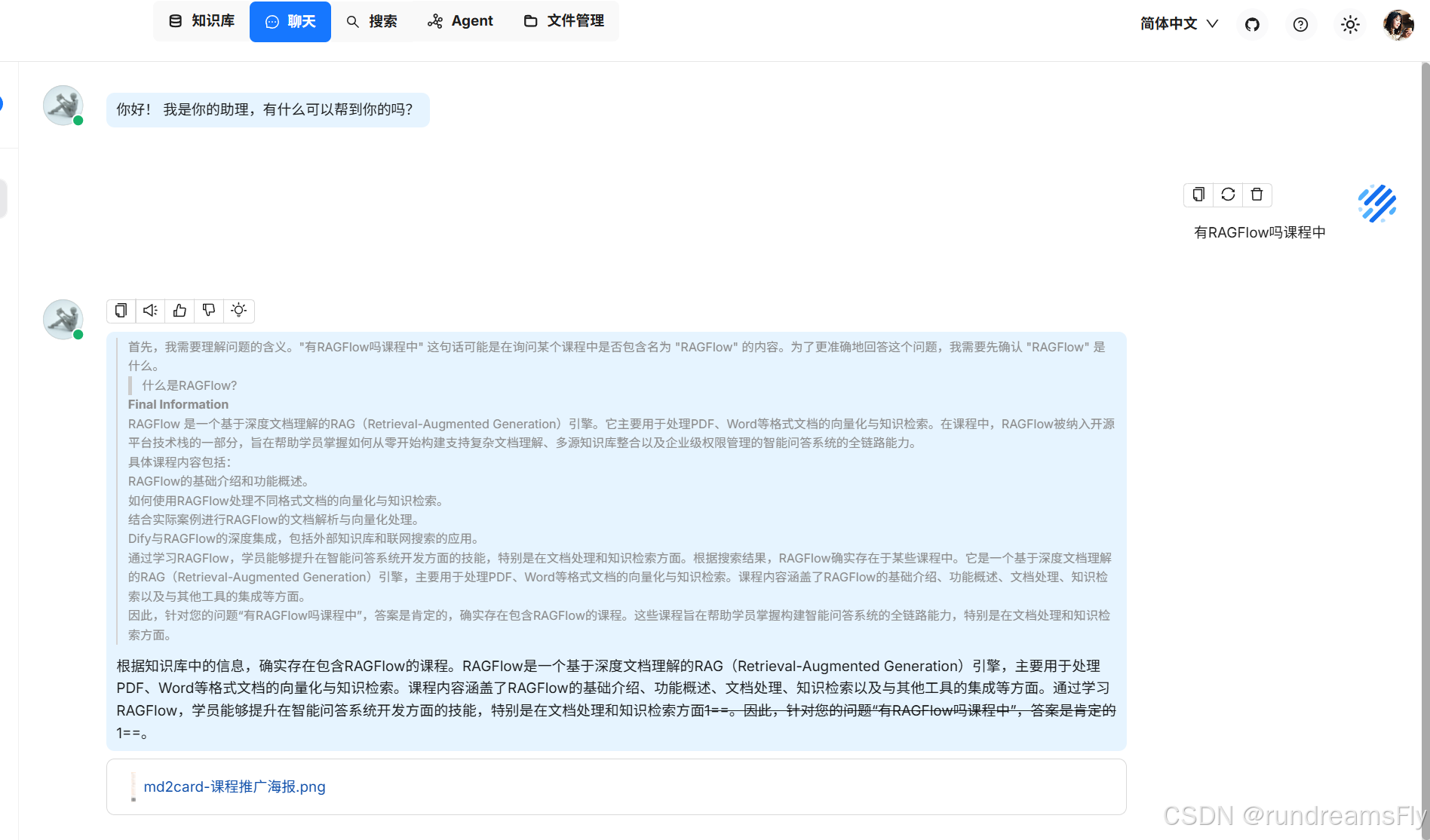Copy the 有RAGFlow吗课程中 question
This screenshot has height=840, width=1430.
1198,195
